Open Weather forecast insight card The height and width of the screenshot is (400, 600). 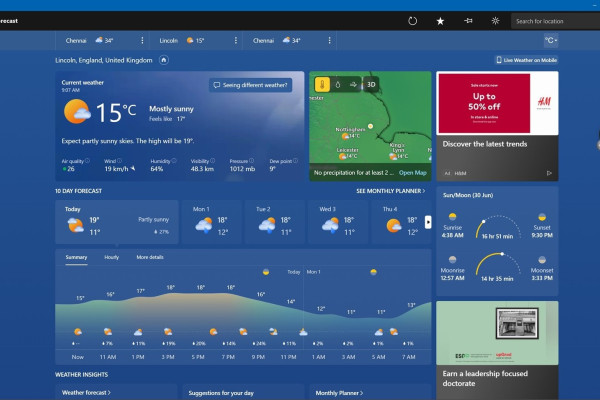pos(116,392)
